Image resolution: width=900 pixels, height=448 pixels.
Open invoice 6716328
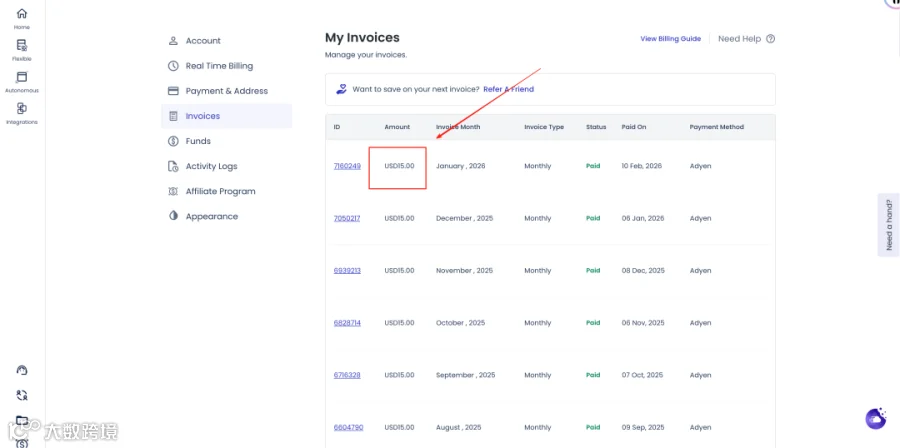[x=347, y=375]
